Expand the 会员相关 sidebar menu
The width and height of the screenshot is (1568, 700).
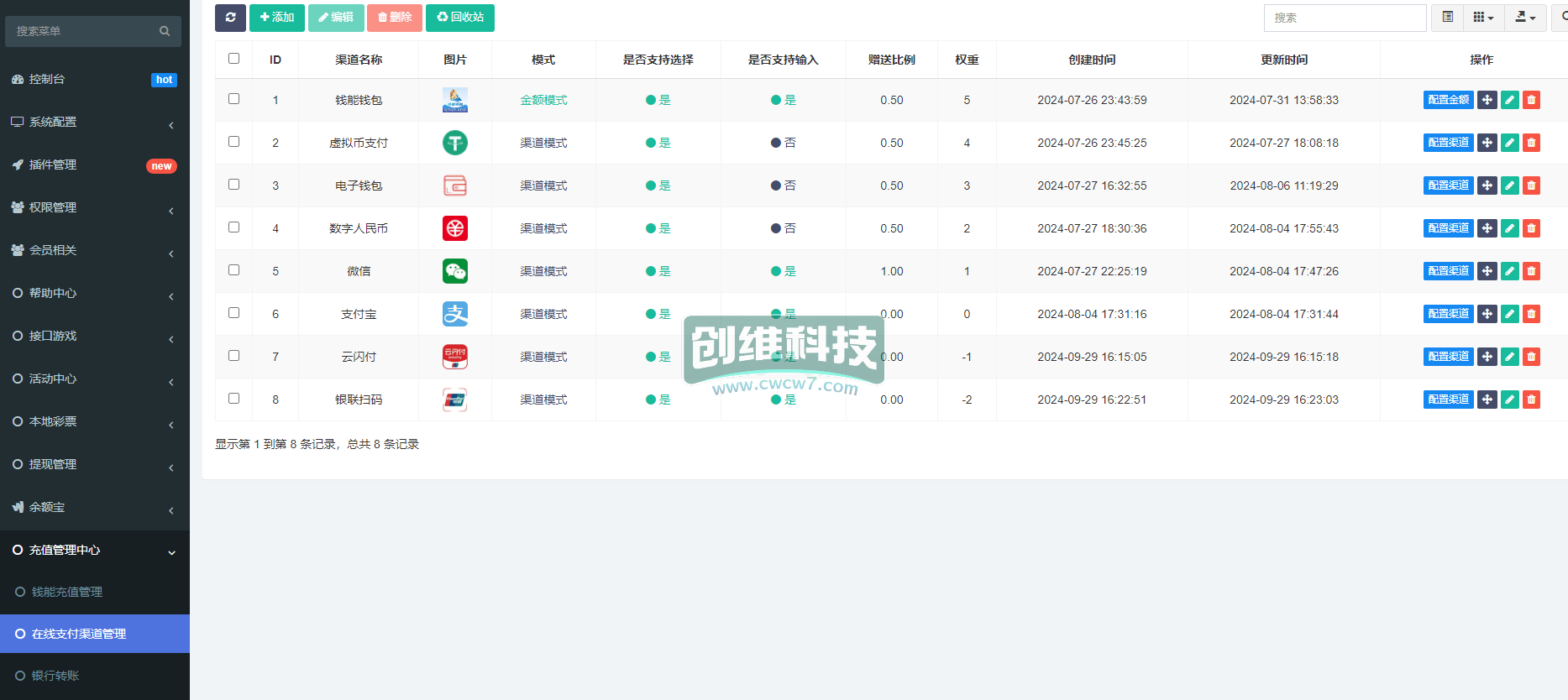(x=95, y=250)
